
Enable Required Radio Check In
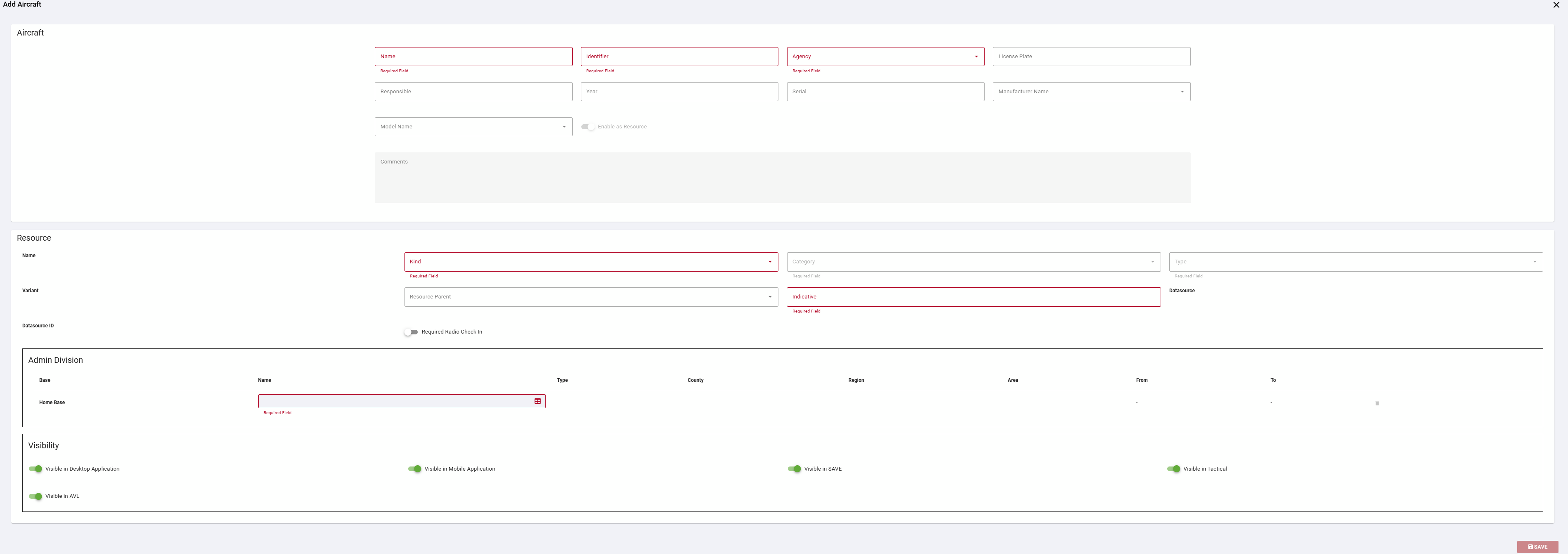click(x=411, y=332)
